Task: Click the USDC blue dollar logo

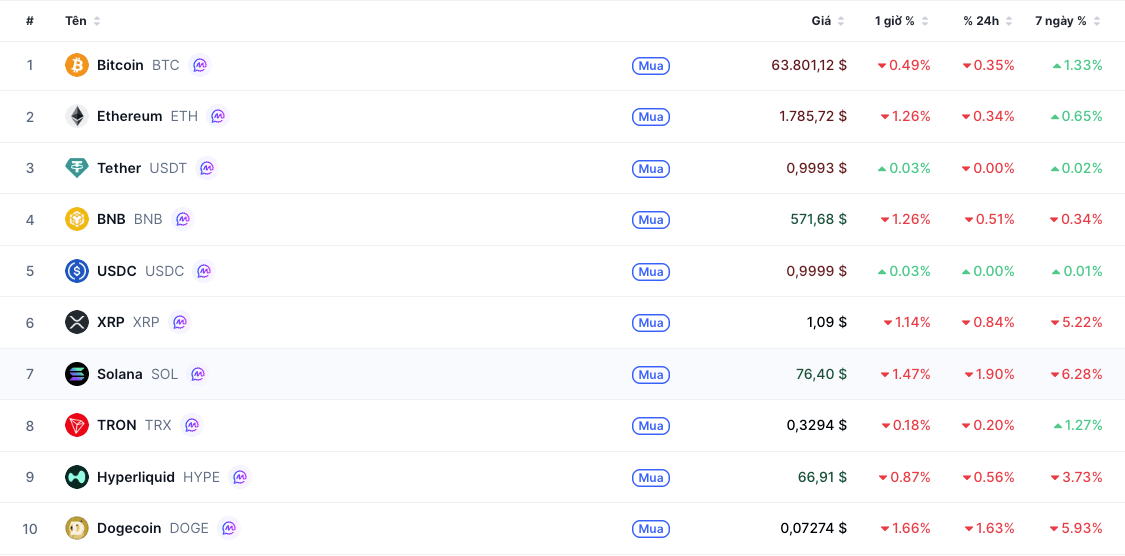Action: (x=77, y=271)
